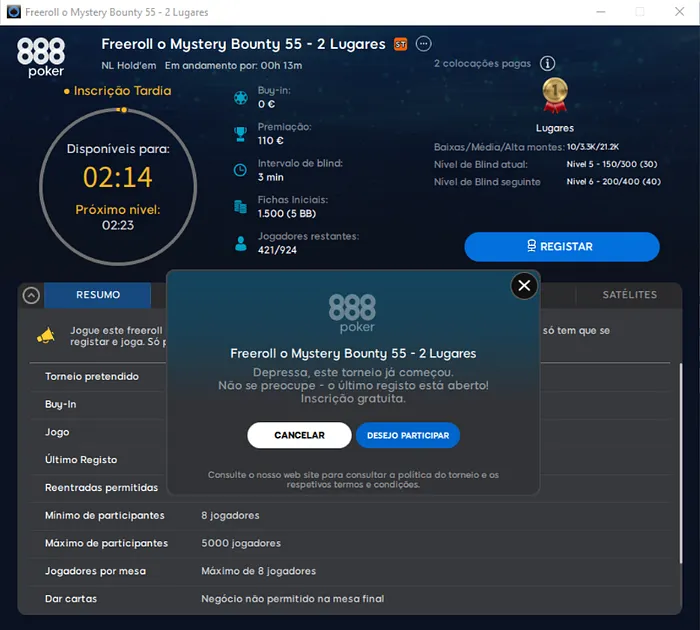Image resolution: width=700 pixels, height=630 pixels.
Task: Click the "Máximo de participantes" row label
Action: (107, 543)
